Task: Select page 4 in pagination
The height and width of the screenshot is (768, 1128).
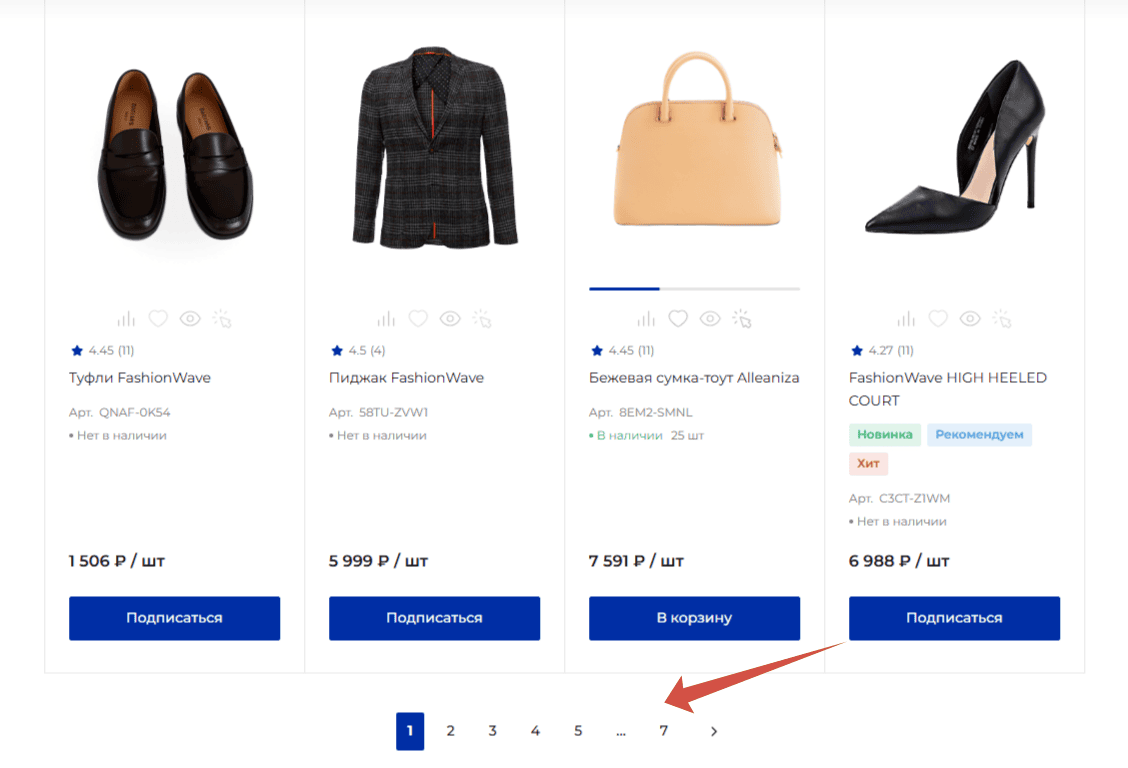Action: pyautogui.click(x=535, y=731)
